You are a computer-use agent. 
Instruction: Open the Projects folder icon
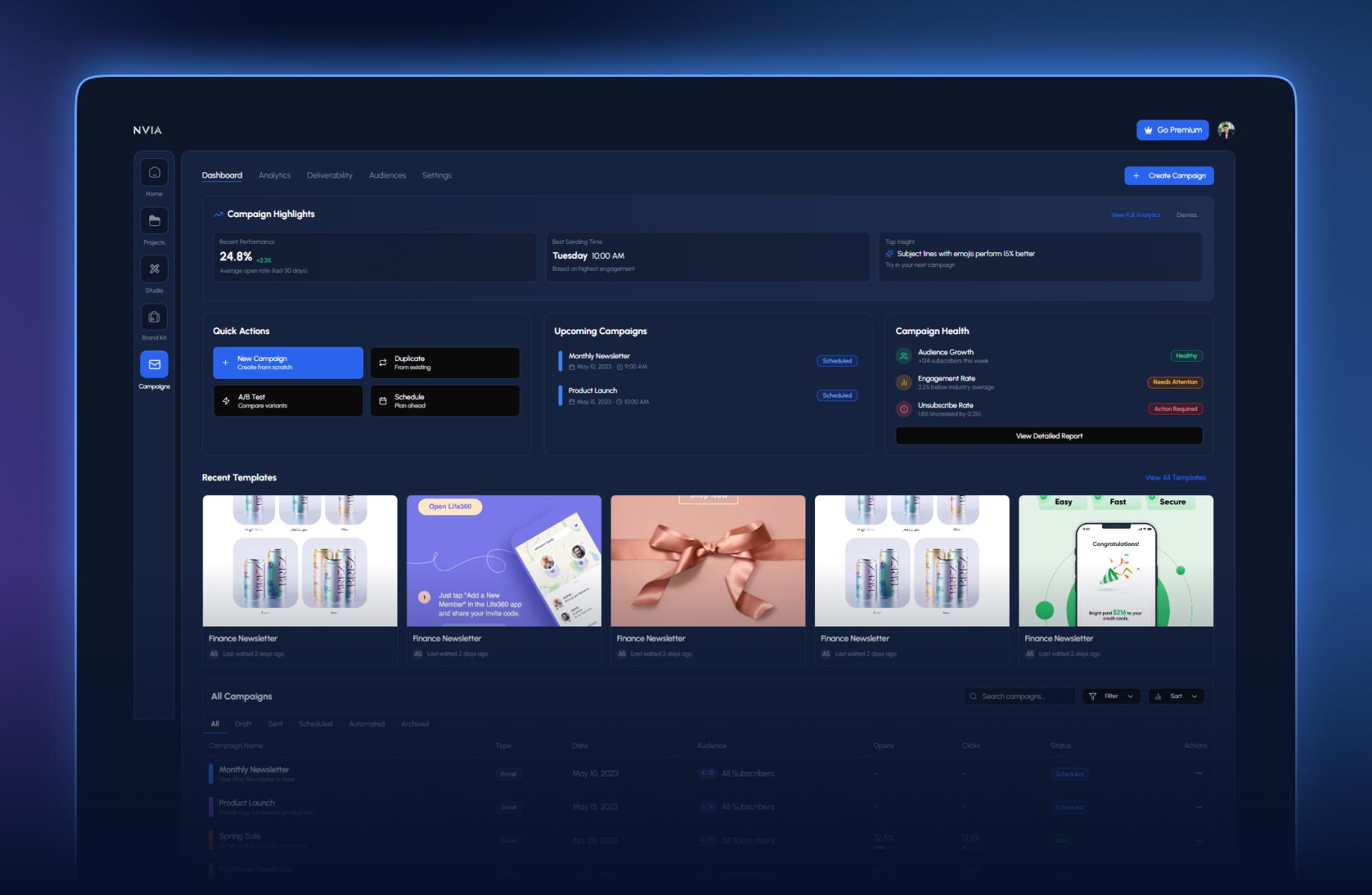154,221
